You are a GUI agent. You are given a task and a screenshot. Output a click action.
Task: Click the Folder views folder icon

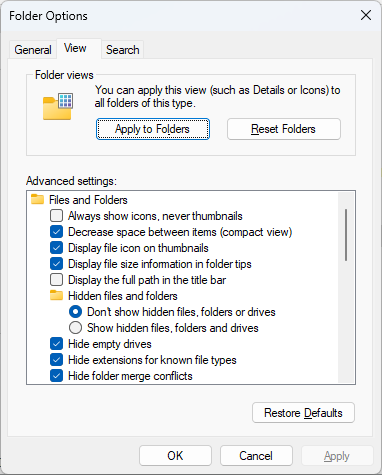point(58,106)
